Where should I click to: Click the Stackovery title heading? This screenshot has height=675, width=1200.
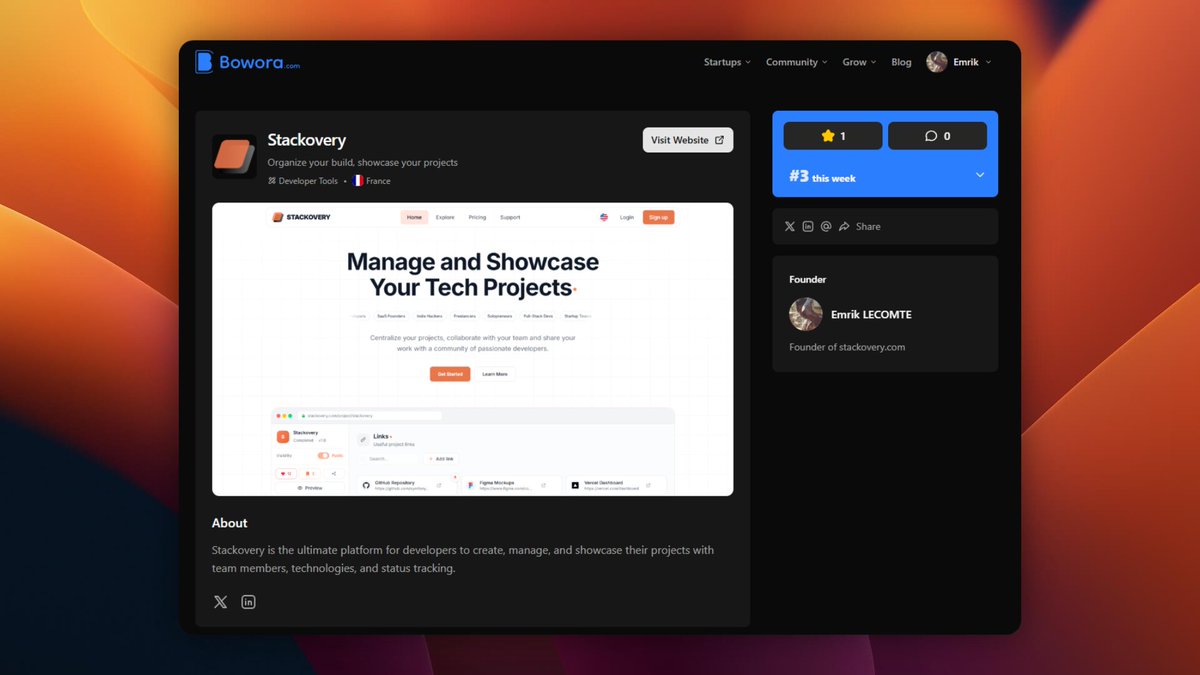(307, 140)
